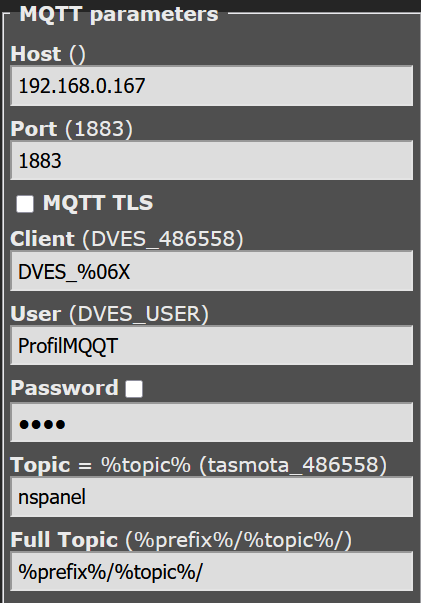Focus the masked Password input field
The height and width of the screenshot is (603, 421).
pos(211,422)
